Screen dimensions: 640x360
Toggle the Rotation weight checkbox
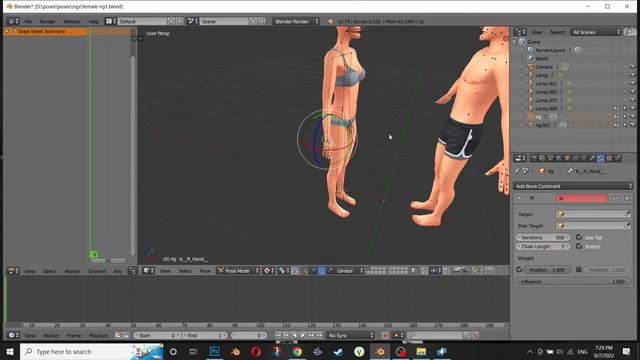(x=579, y=270)
